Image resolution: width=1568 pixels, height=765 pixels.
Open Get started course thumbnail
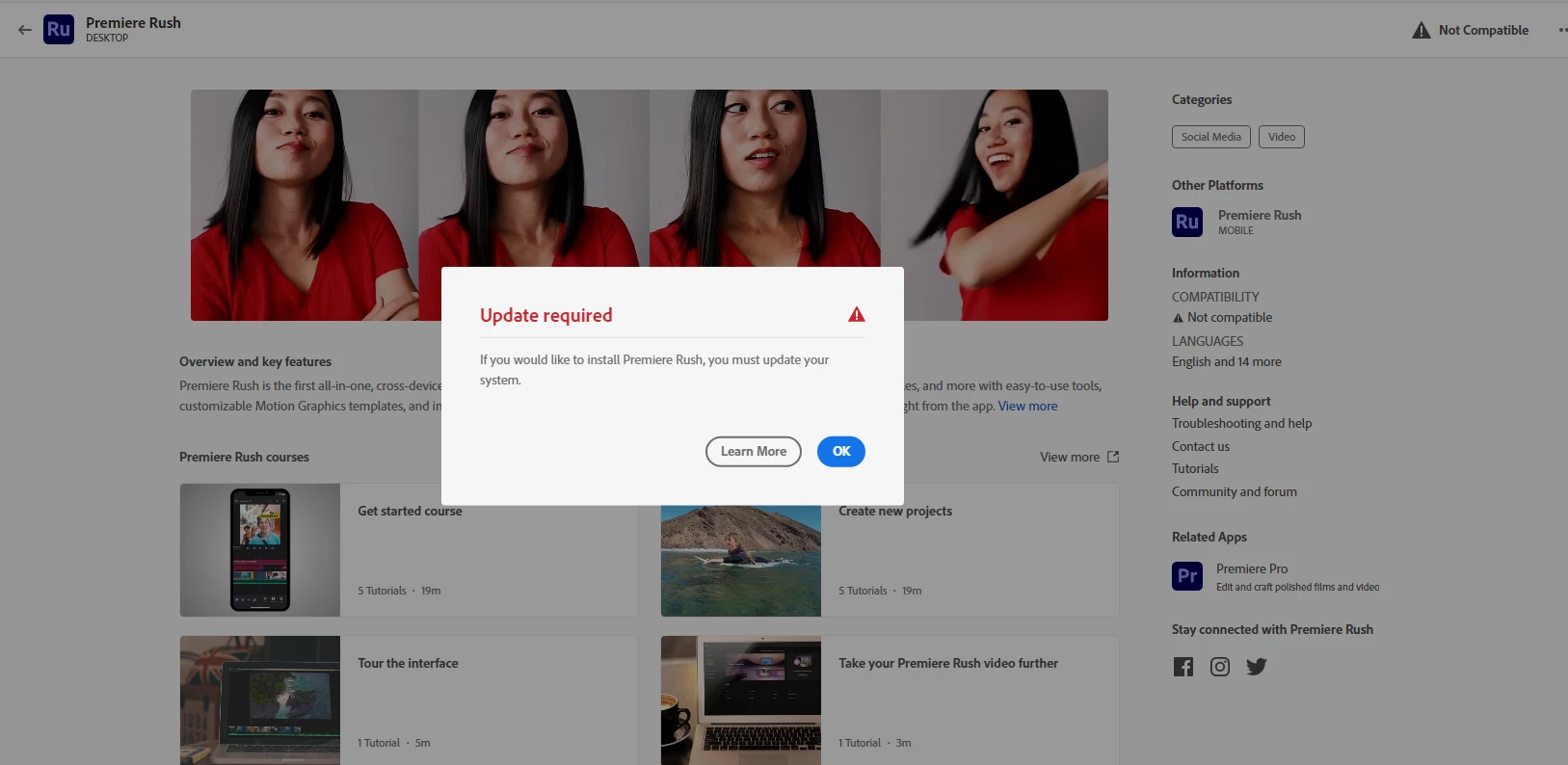click(x=260, y=550)
